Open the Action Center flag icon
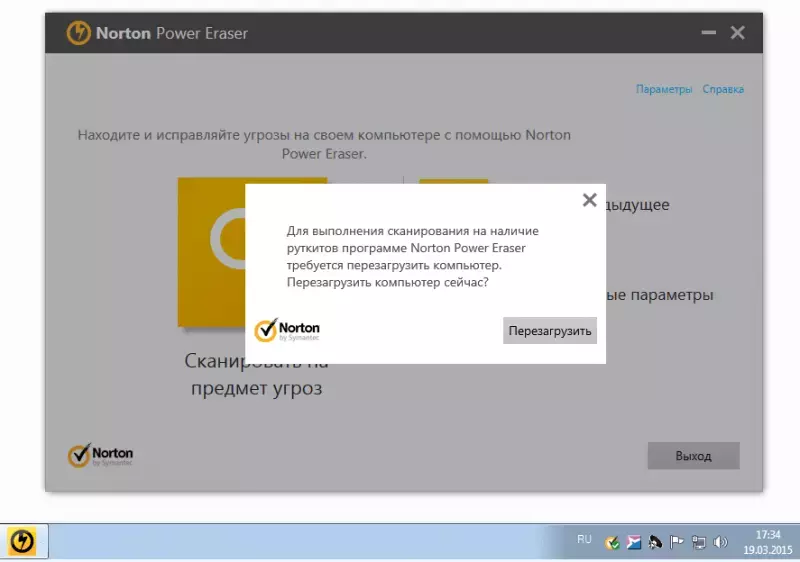Screen dimensions: 800x562 click(x=677, y=542)
